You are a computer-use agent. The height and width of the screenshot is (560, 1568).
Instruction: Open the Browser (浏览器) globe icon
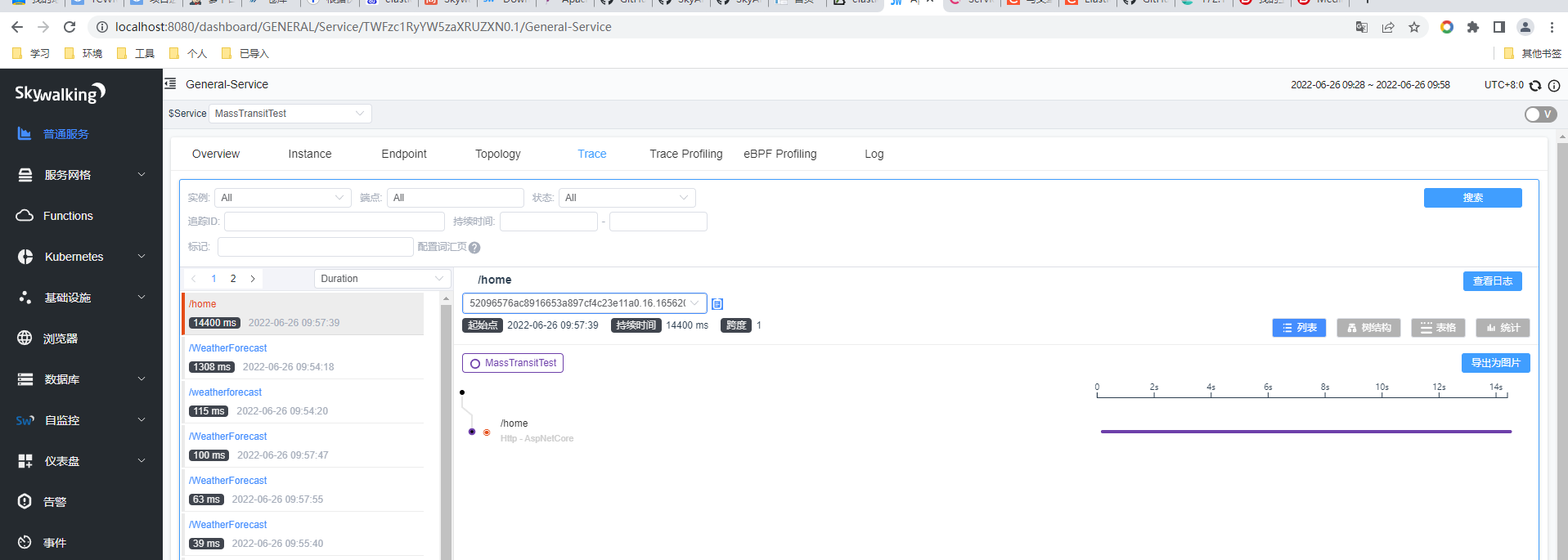(x=25, y=338)
